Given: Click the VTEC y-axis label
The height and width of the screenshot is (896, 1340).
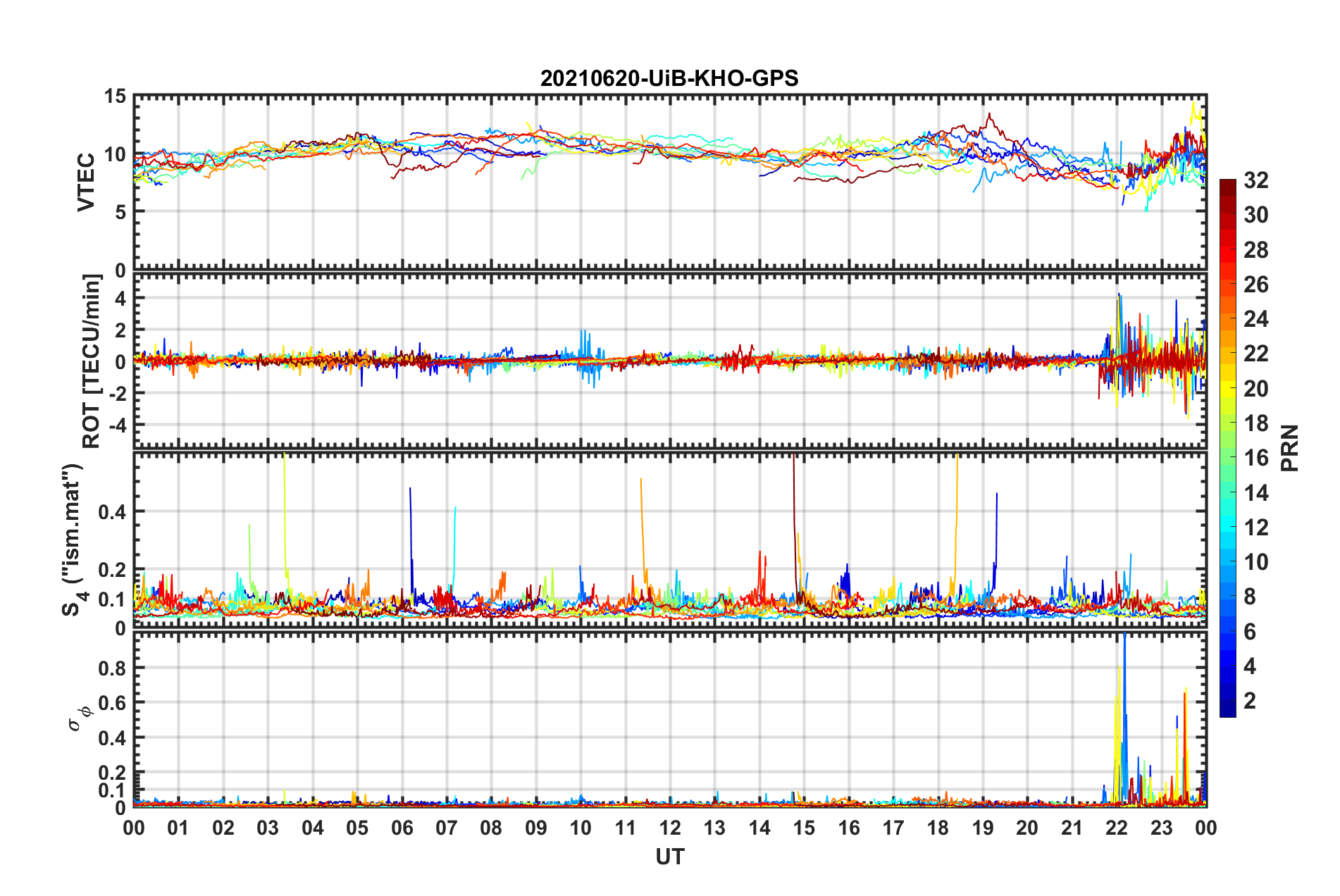Looking at the screenshot, I should click(86, 182).
